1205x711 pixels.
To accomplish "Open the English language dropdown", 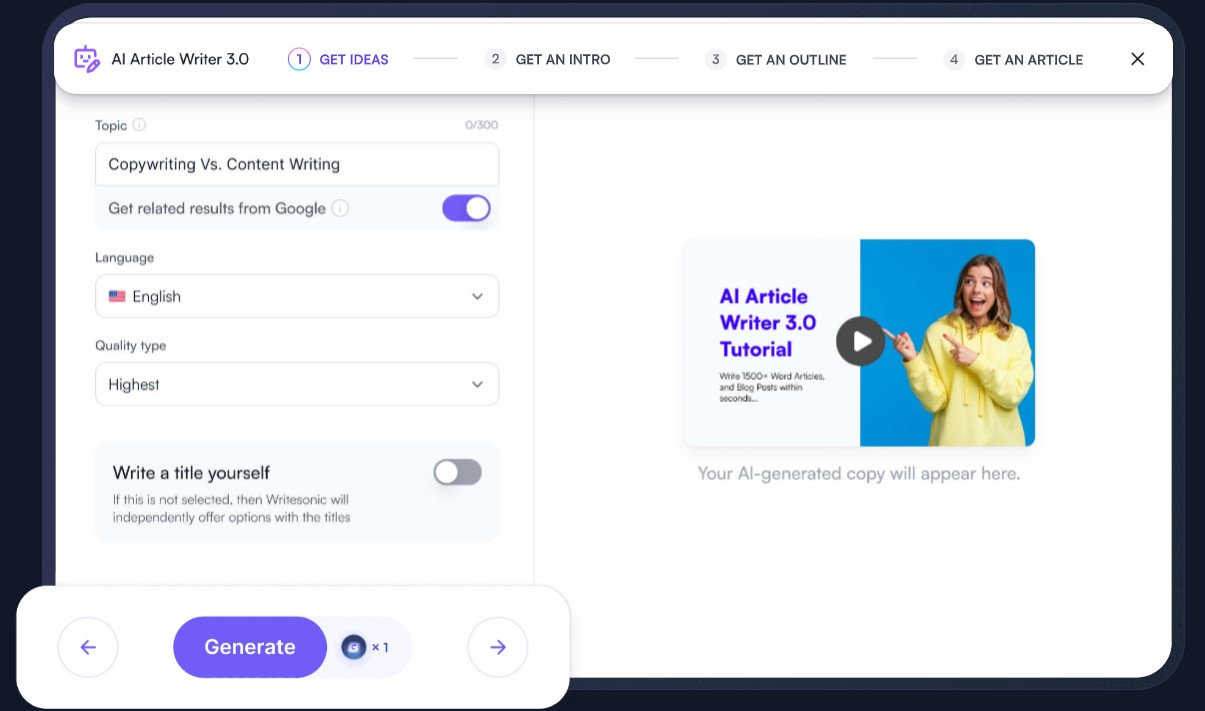I will (297, 296).
